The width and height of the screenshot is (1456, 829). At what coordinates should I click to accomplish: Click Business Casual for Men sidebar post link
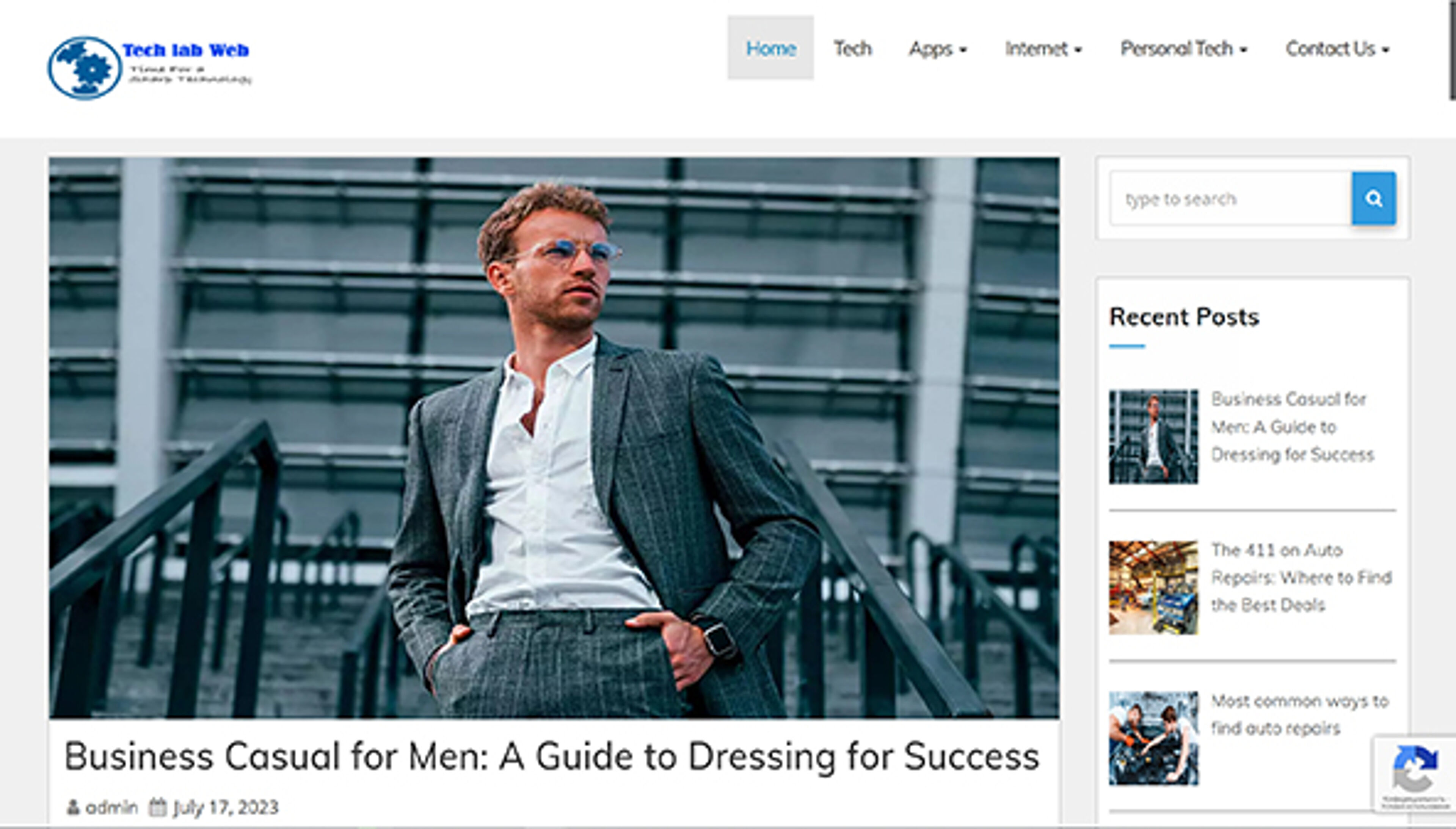point(1291,427)
